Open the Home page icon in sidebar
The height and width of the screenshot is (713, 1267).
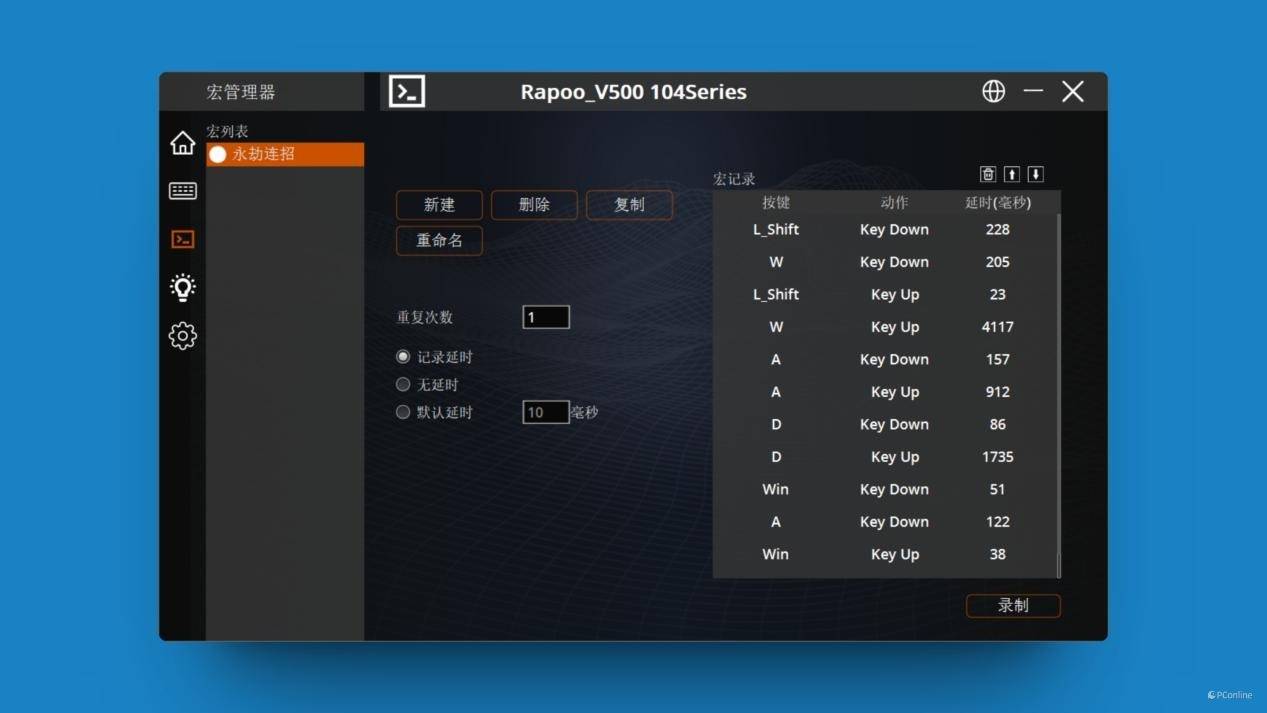pyautogui.click(x=182, y=143)
